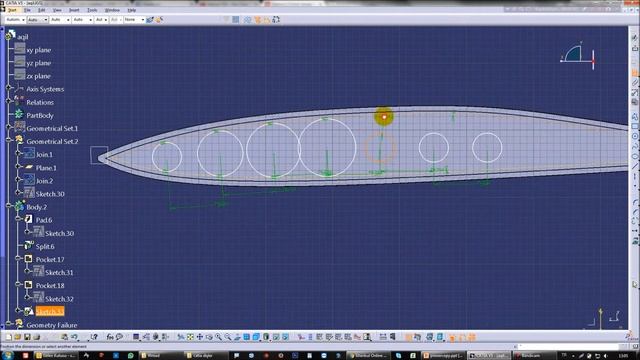Click the Save icon in bottom toolbar

(x=27, y=337)
